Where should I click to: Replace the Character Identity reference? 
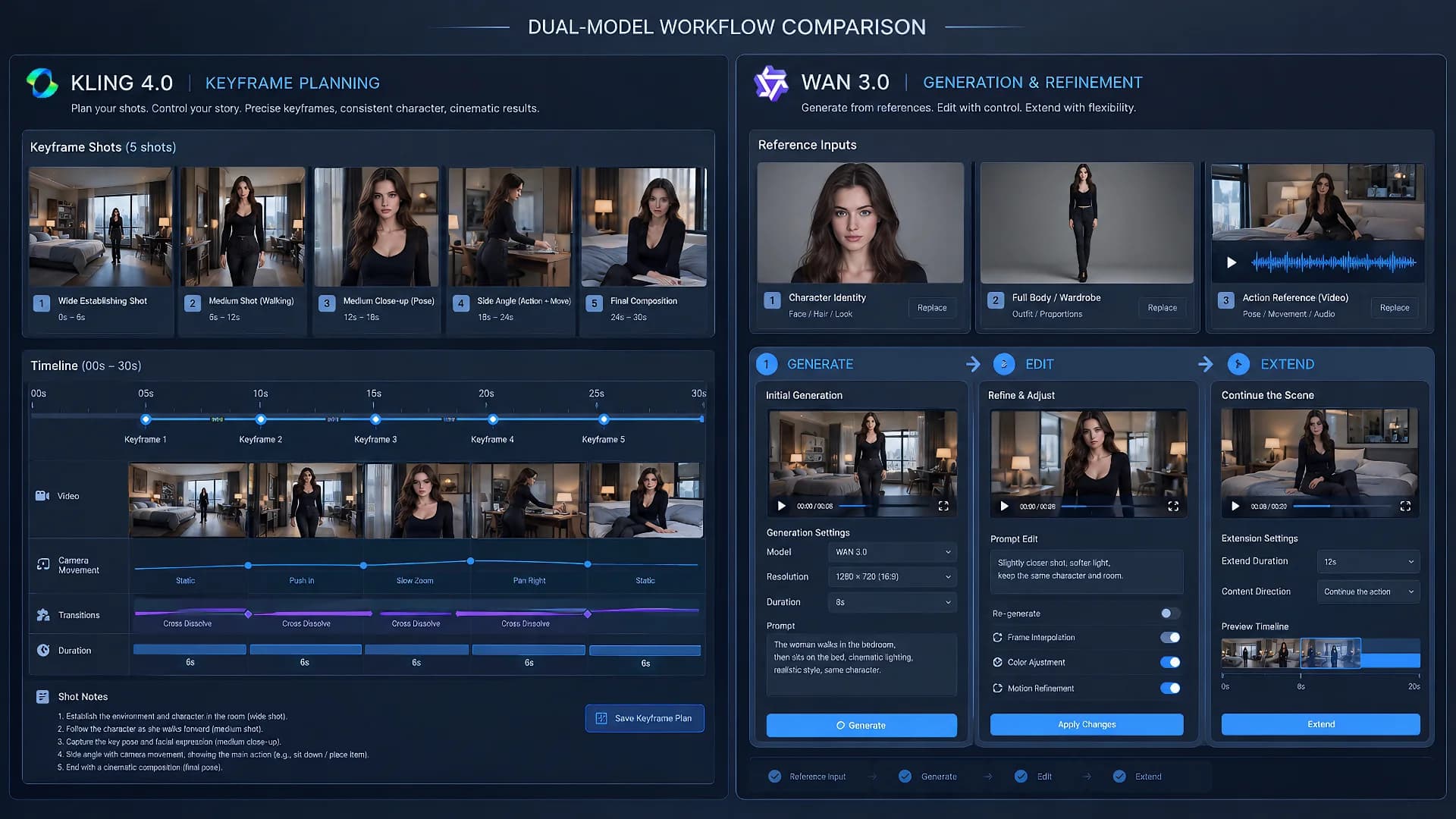932,308
